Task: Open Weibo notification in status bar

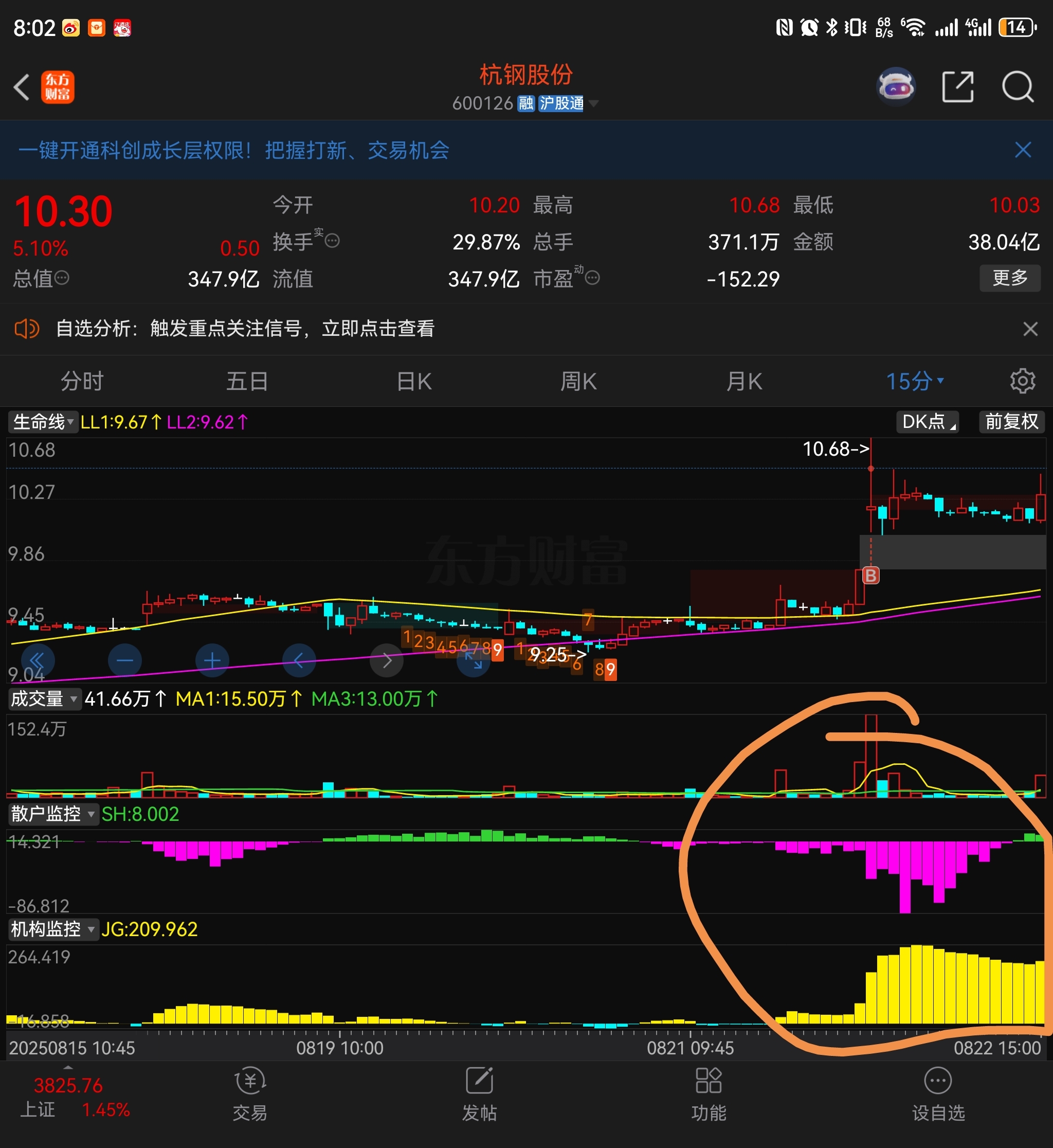Action: (70, 28)
